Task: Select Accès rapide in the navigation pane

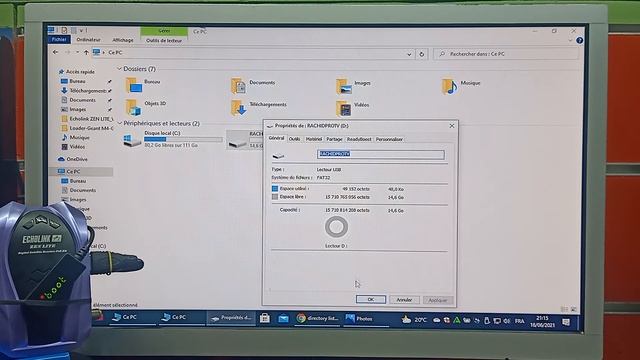Action: point(80,72)
